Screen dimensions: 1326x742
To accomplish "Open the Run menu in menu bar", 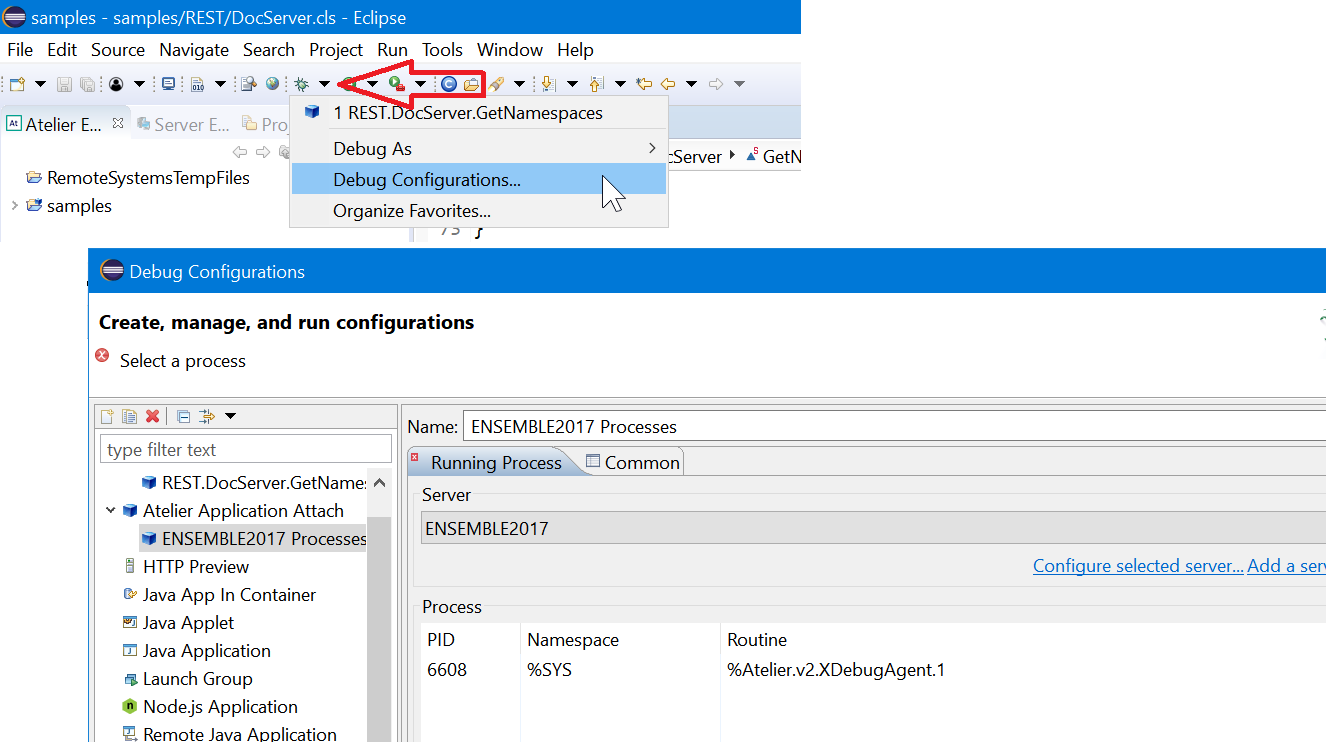I will coord(392,50).
